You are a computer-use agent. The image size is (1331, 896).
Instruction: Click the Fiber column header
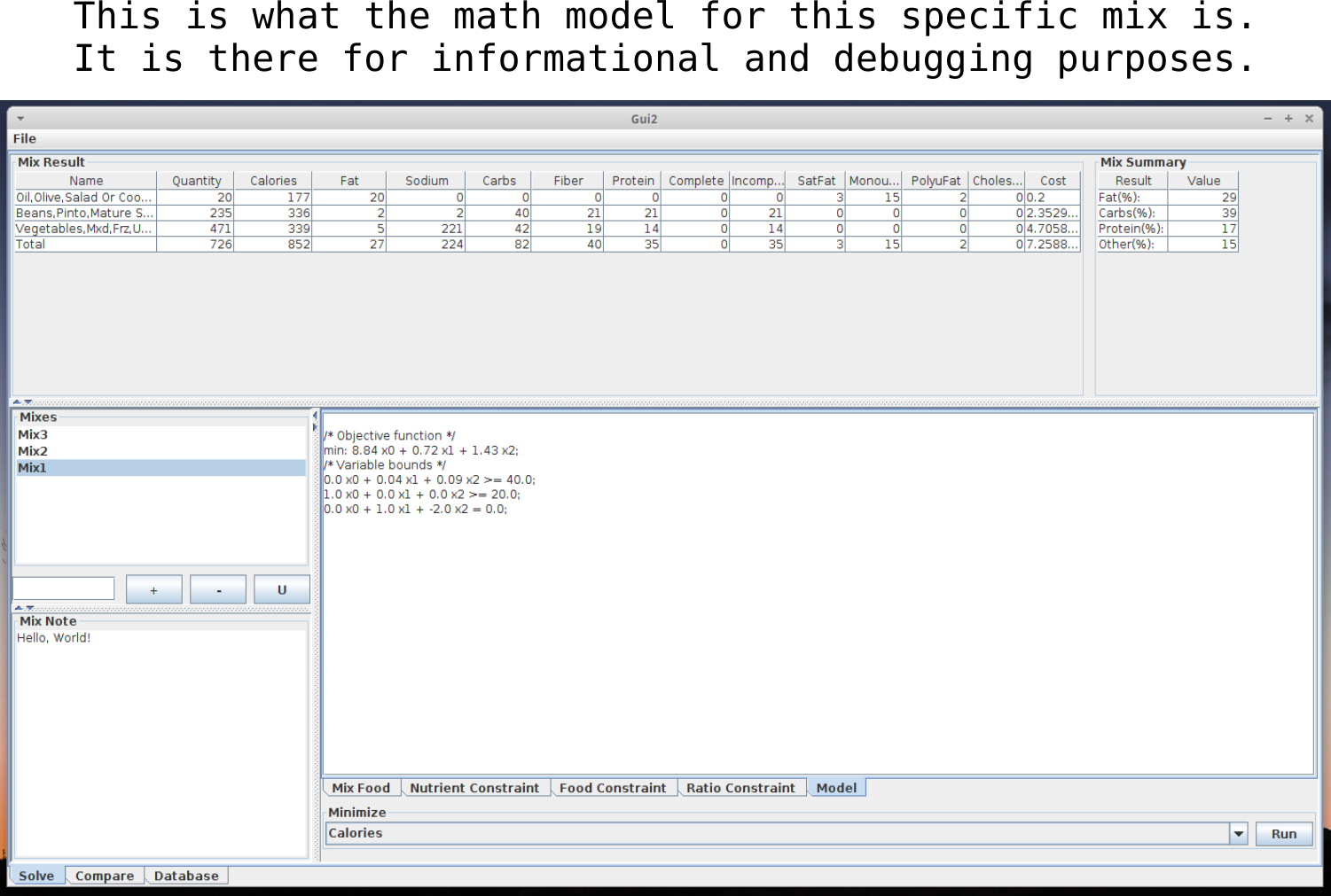pyautogui.click(x=568, y=181)
